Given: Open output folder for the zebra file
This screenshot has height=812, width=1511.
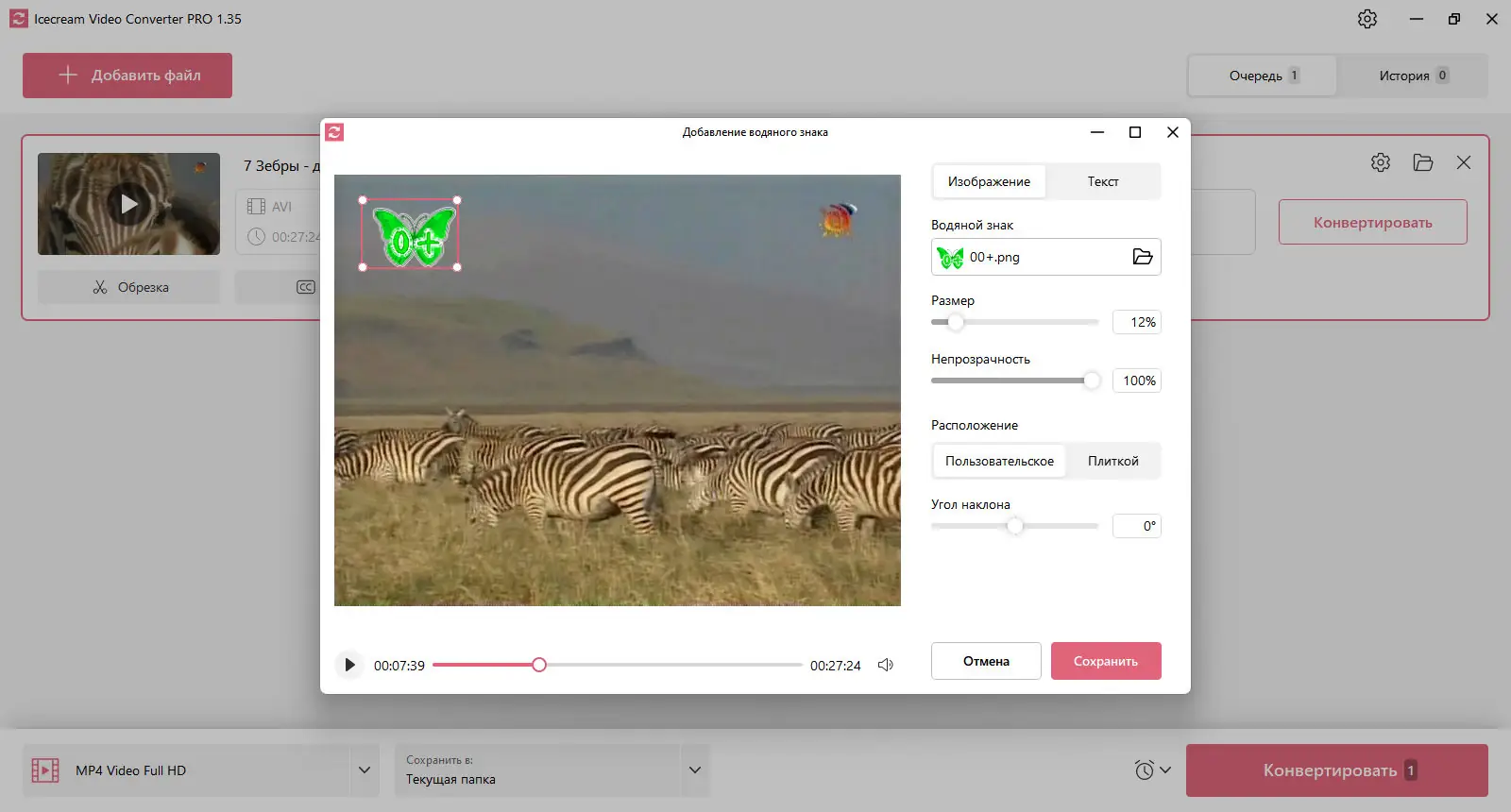Looking at the screenshot, I should 1423,162.
